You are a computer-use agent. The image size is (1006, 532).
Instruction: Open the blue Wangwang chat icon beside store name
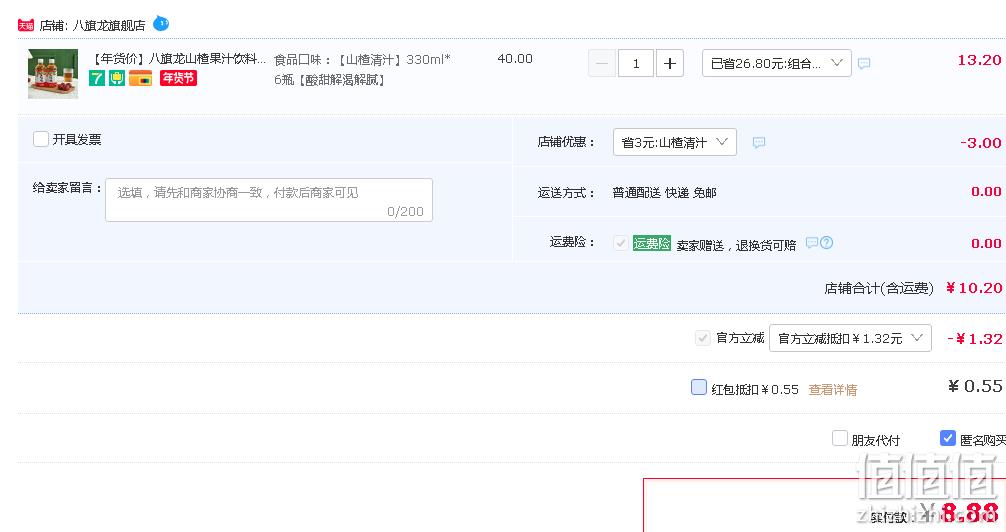161,24
